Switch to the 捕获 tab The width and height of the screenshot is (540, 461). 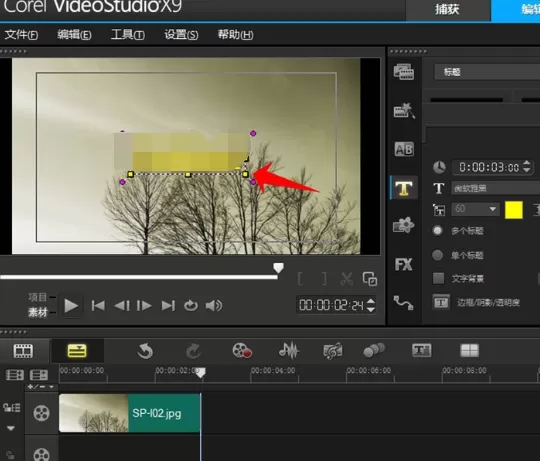447,10
